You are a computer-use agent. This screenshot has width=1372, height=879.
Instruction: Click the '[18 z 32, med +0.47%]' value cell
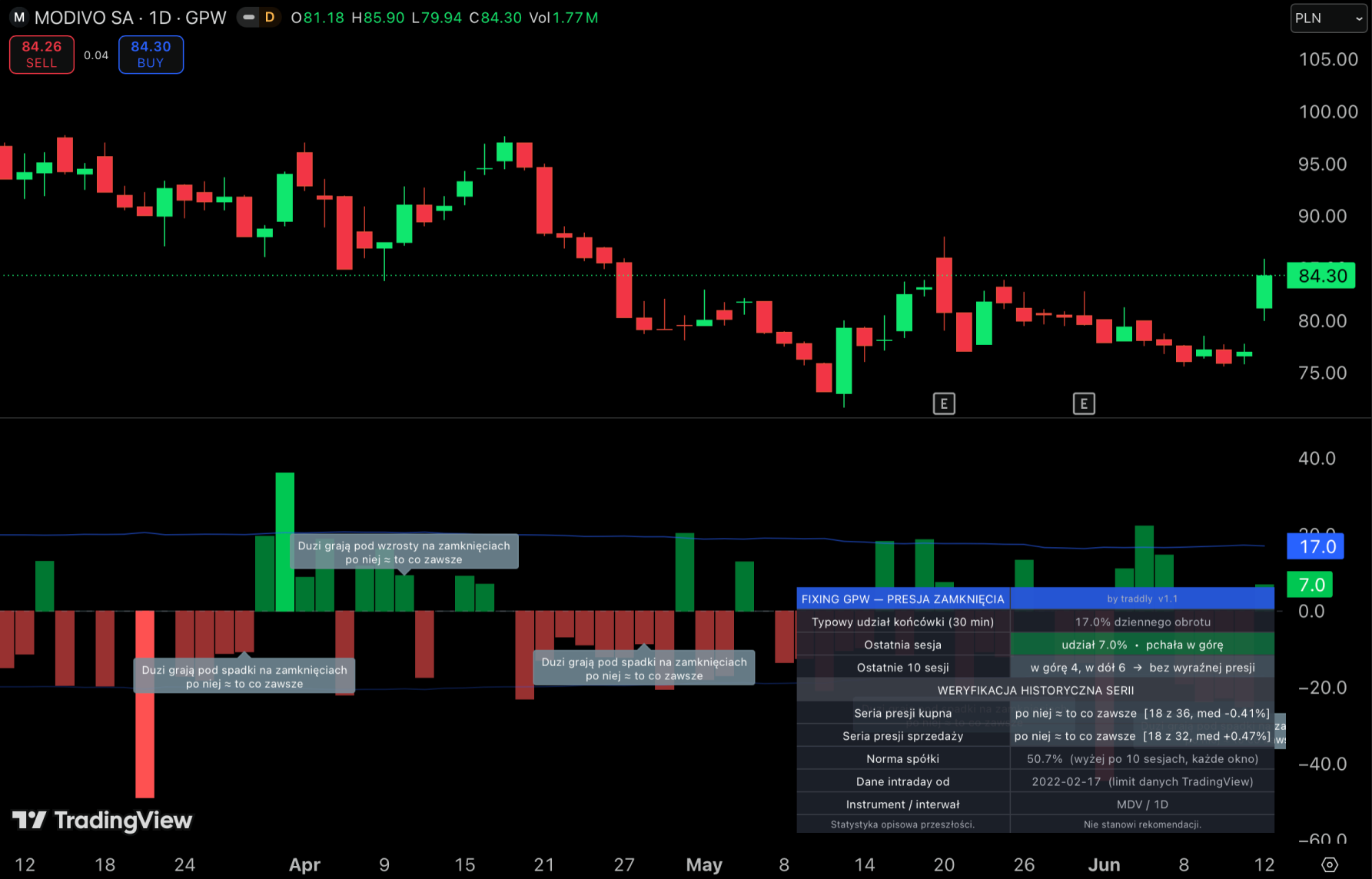point(1142,736)
